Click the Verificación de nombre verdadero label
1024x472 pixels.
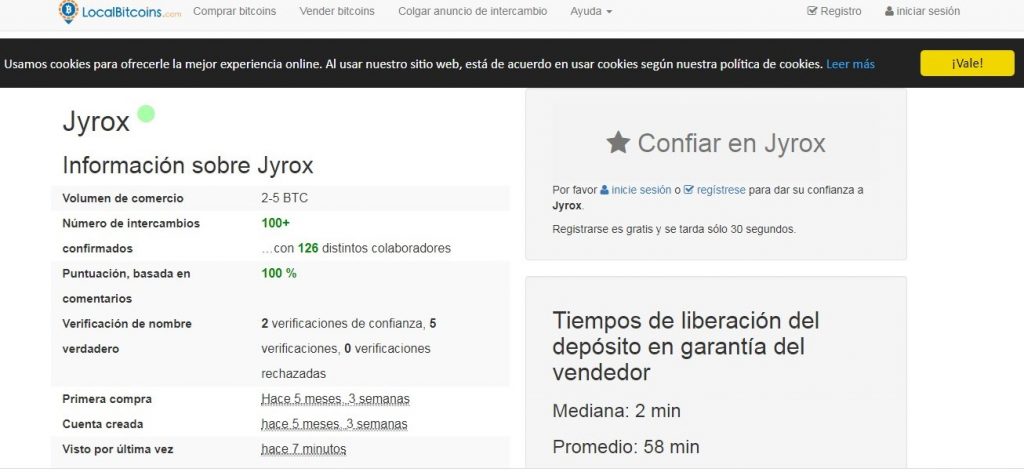point(127,336)
